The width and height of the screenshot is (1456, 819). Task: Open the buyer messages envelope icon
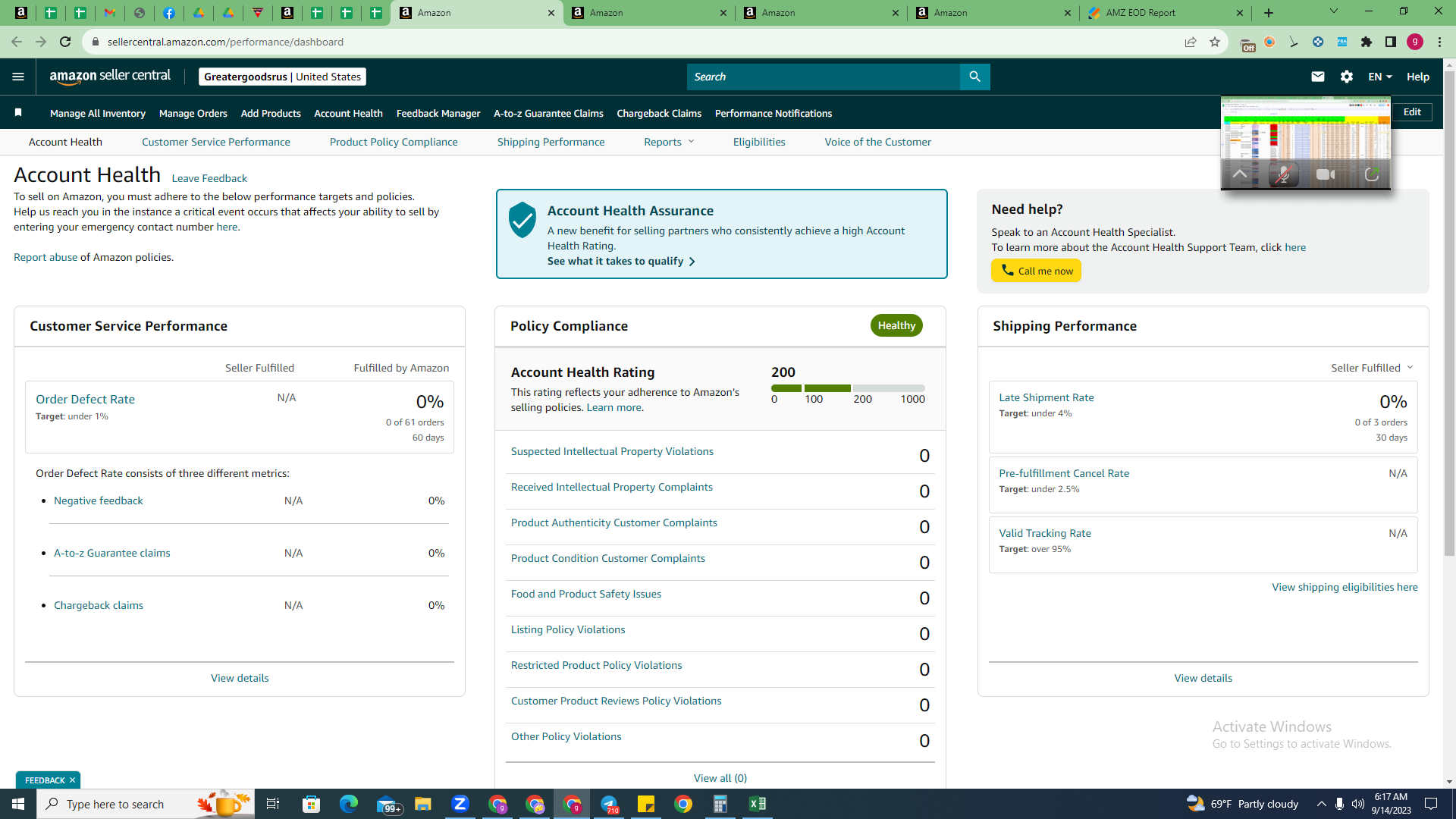click(1318, 77)
